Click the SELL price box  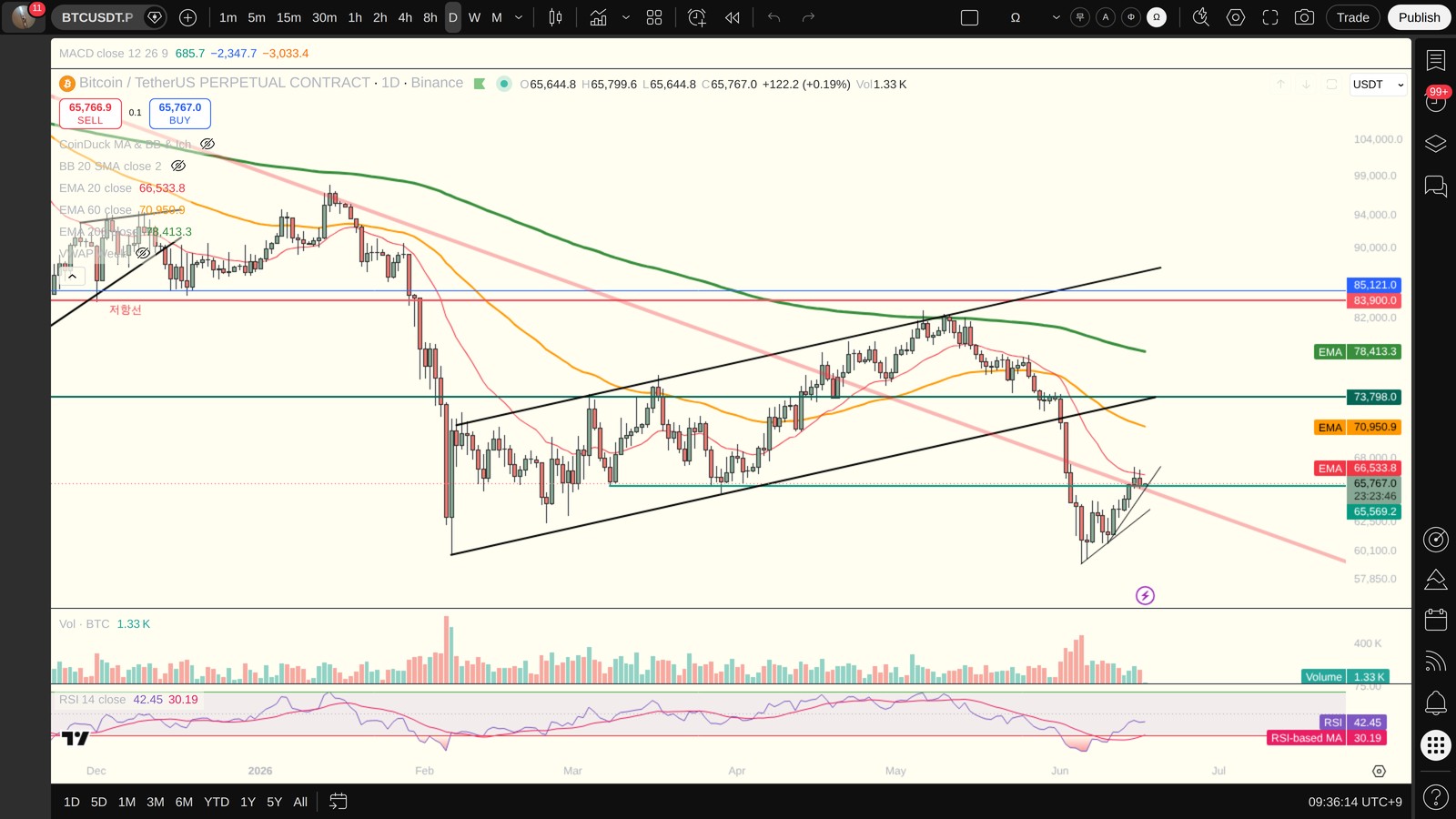coord(90,113)
